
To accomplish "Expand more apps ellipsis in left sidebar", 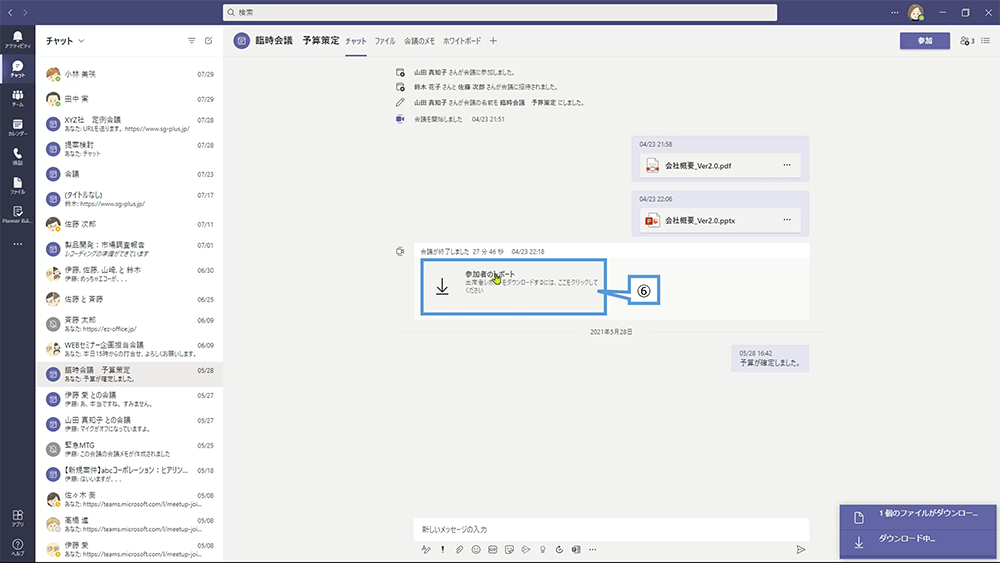I will click(17, 244).
